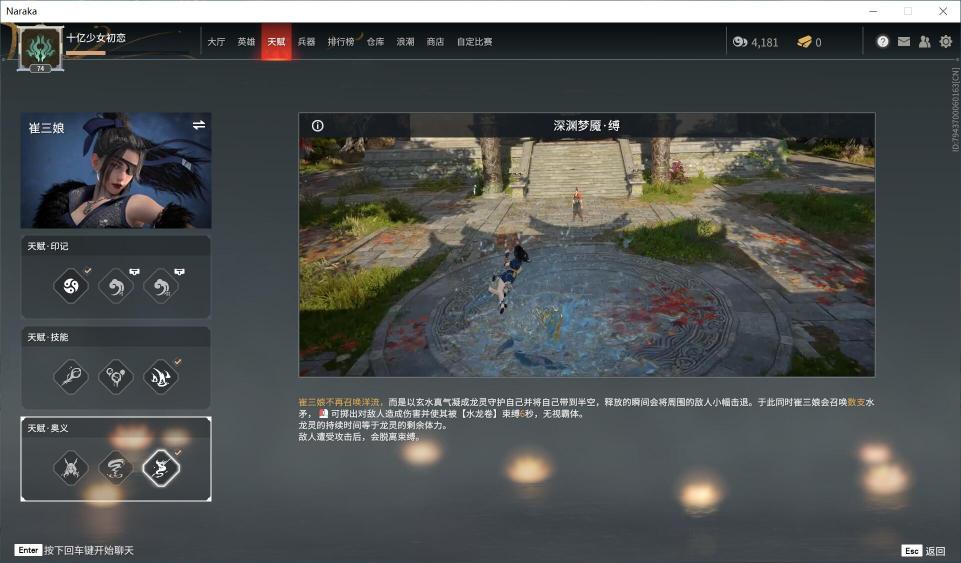Open the mail envelope icon

[904, 42]
